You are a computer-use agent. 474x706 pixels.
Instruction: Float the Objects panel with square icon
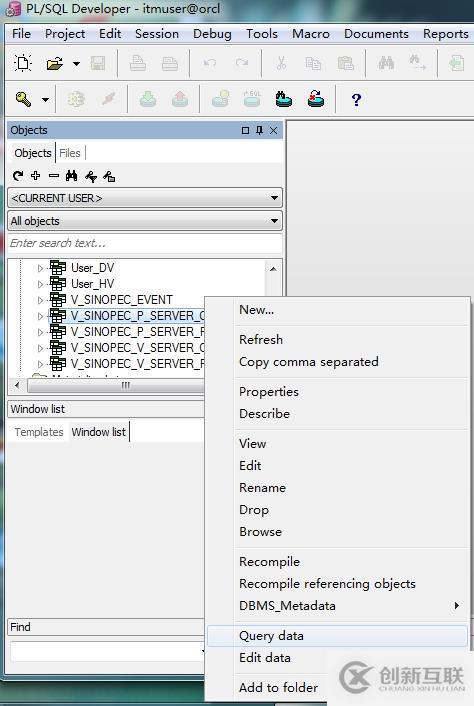(x=245, y=130)
